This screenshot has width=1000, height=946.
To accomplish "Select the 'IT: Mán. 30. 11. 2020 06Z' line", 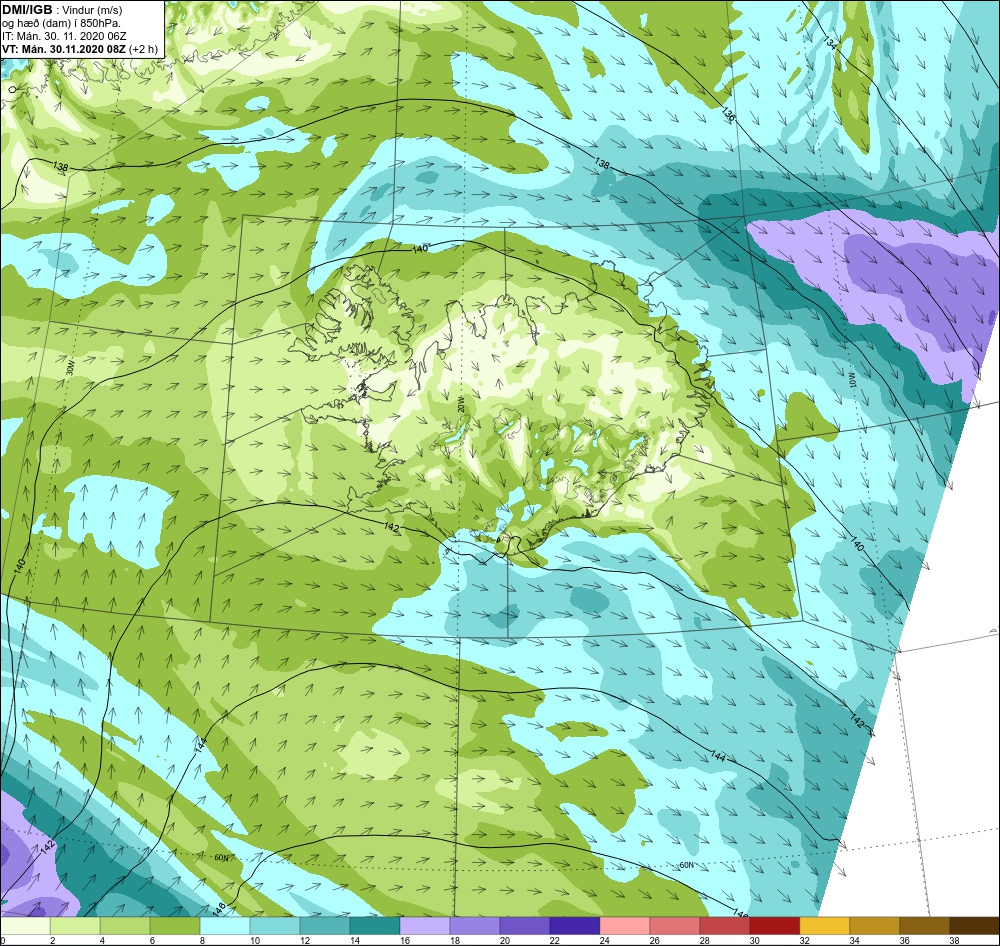I will click(65, 36).
